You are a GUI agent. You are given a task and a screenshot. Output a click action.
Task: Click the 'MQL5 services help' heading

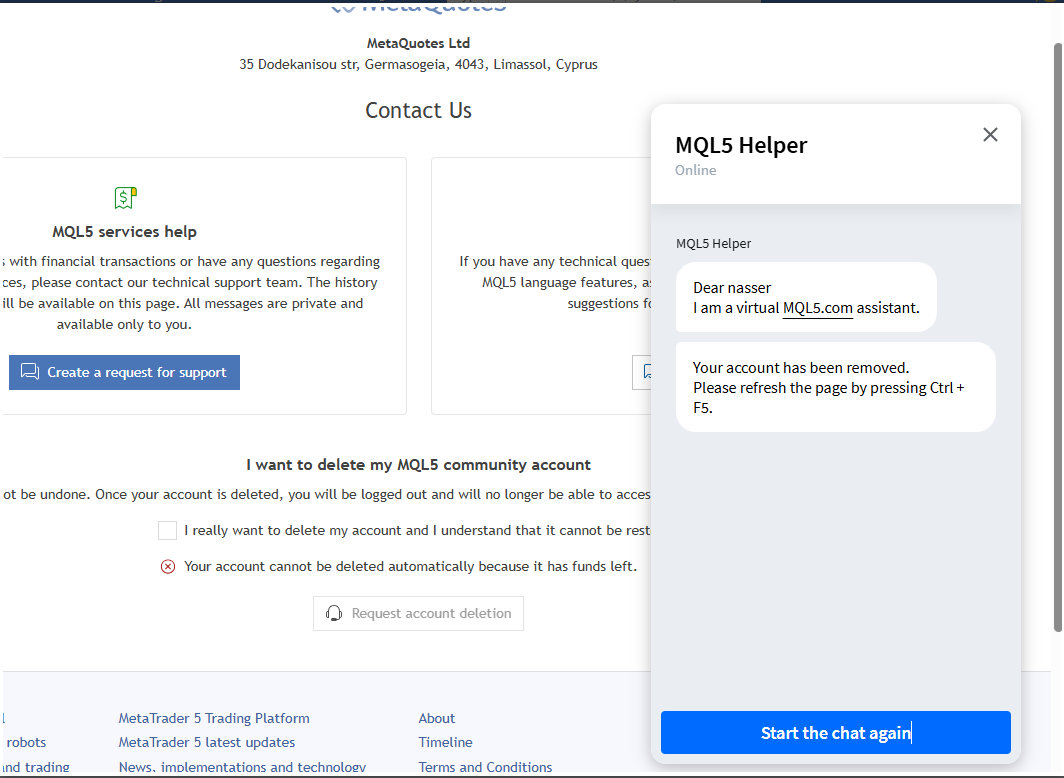pyautogui.click(x=125, y=232)
